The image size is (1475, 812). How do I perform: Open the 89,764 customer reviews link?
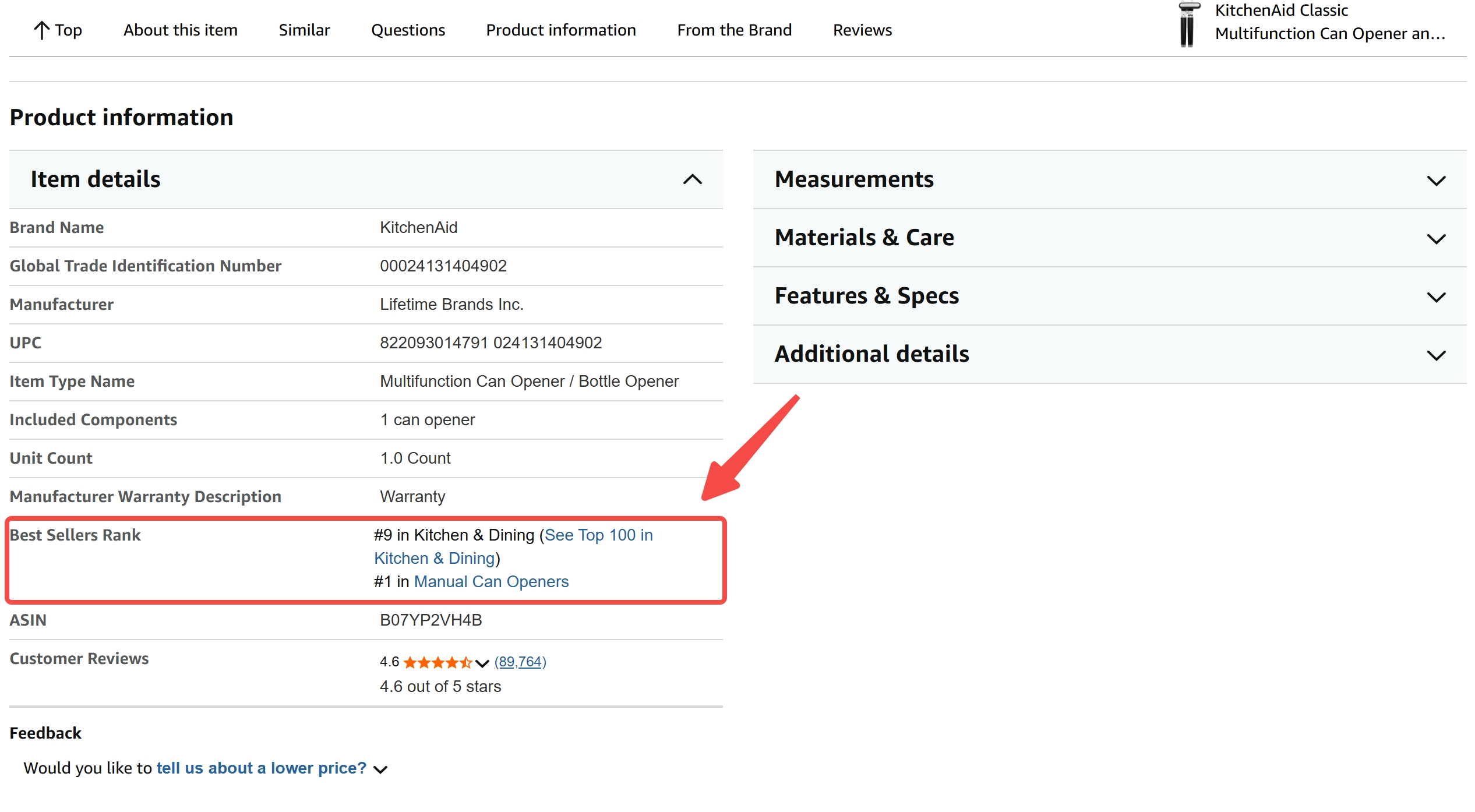point(520,662)
